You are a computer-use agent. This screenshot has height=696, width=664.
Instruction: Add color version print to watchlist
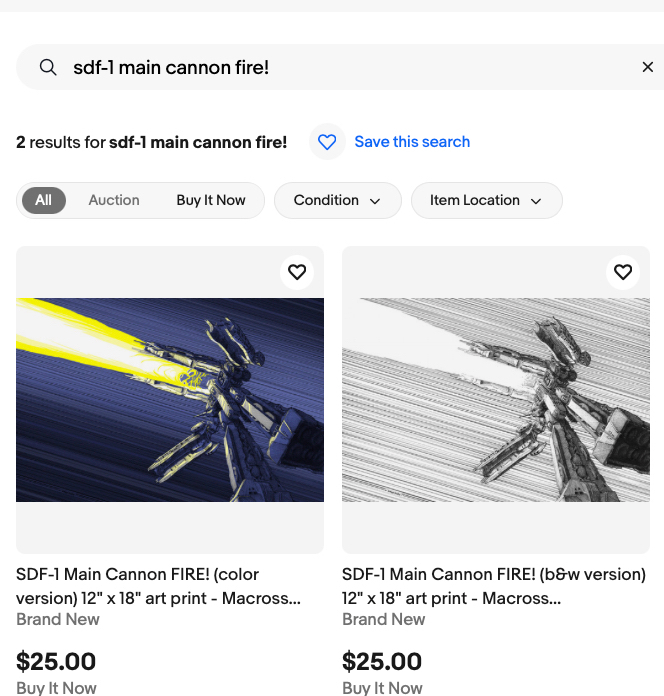tap(297, 272)
